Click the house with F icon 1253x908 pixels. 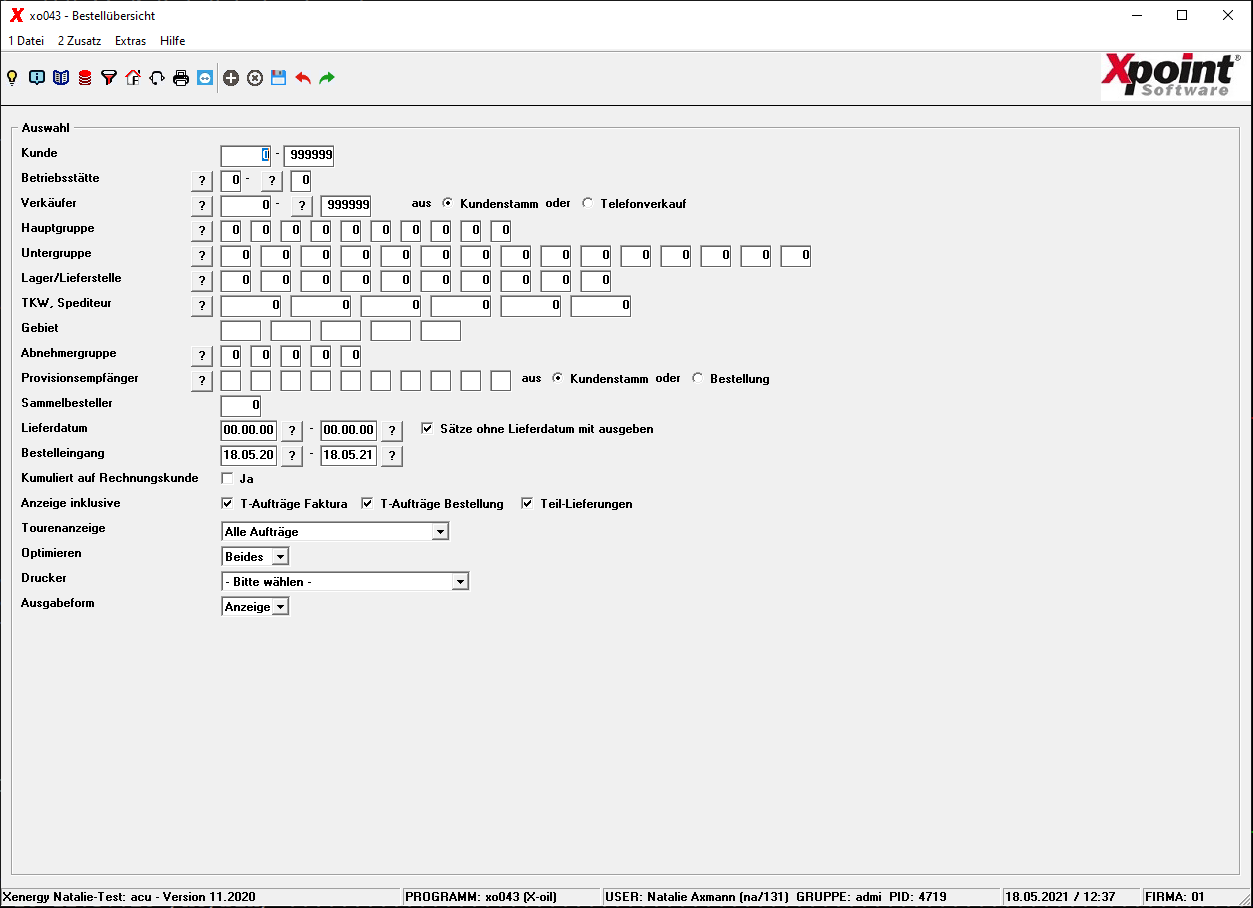[133, 78]
